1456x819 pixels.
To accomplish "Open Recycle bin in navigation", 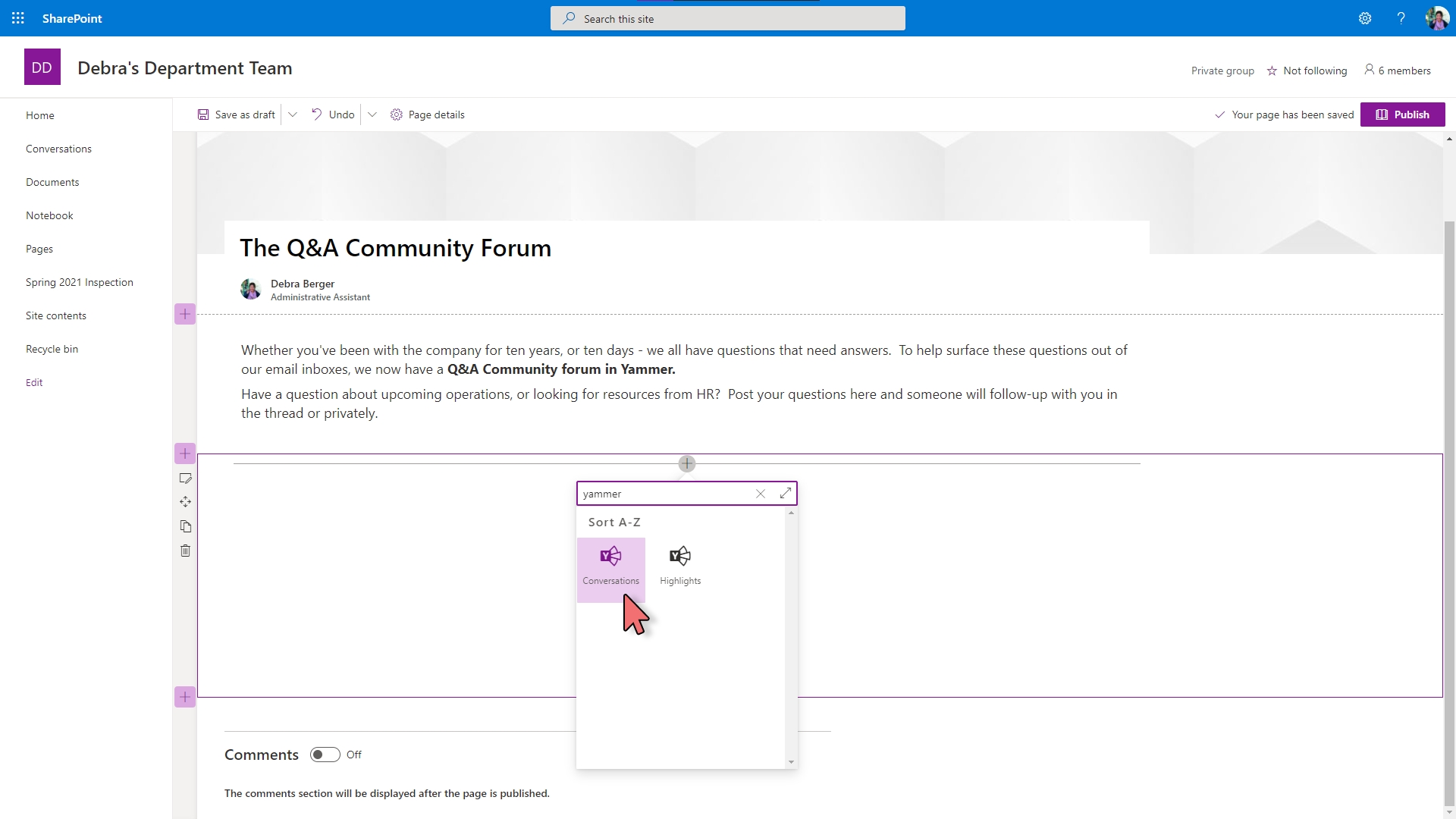I will [52, 349].
